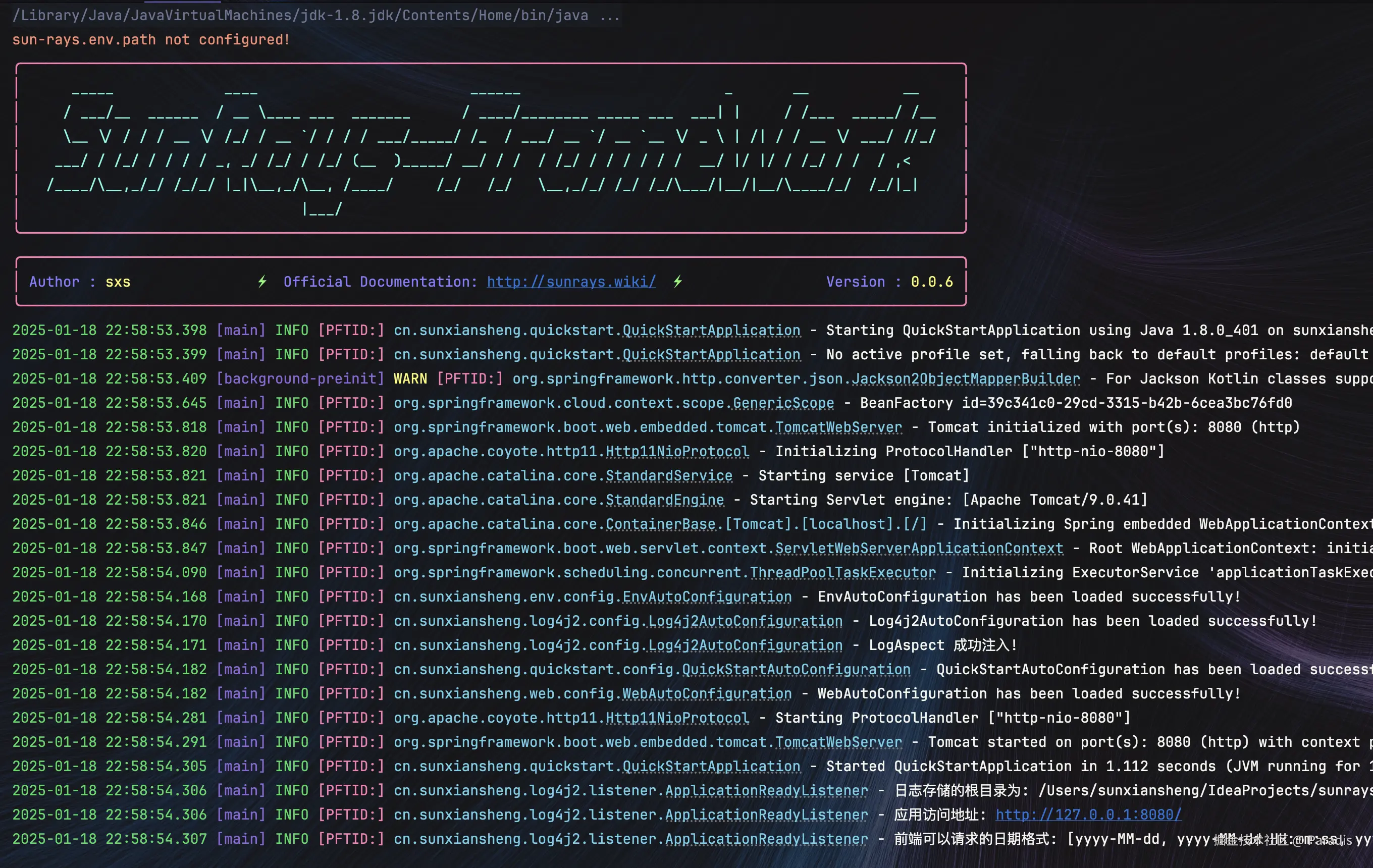Jump to the EnvAutoConfiguration class
1373x868 pixels.
click(707, 596)
